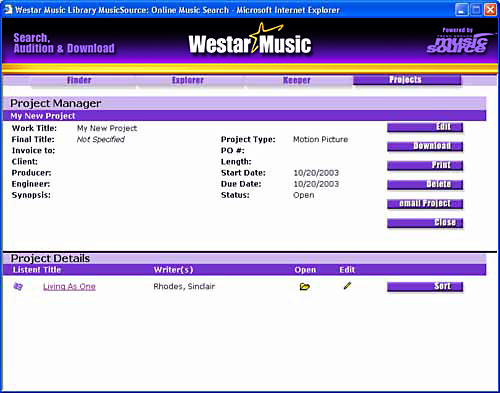Click the Motion Picture project type value

coord(320,139)
